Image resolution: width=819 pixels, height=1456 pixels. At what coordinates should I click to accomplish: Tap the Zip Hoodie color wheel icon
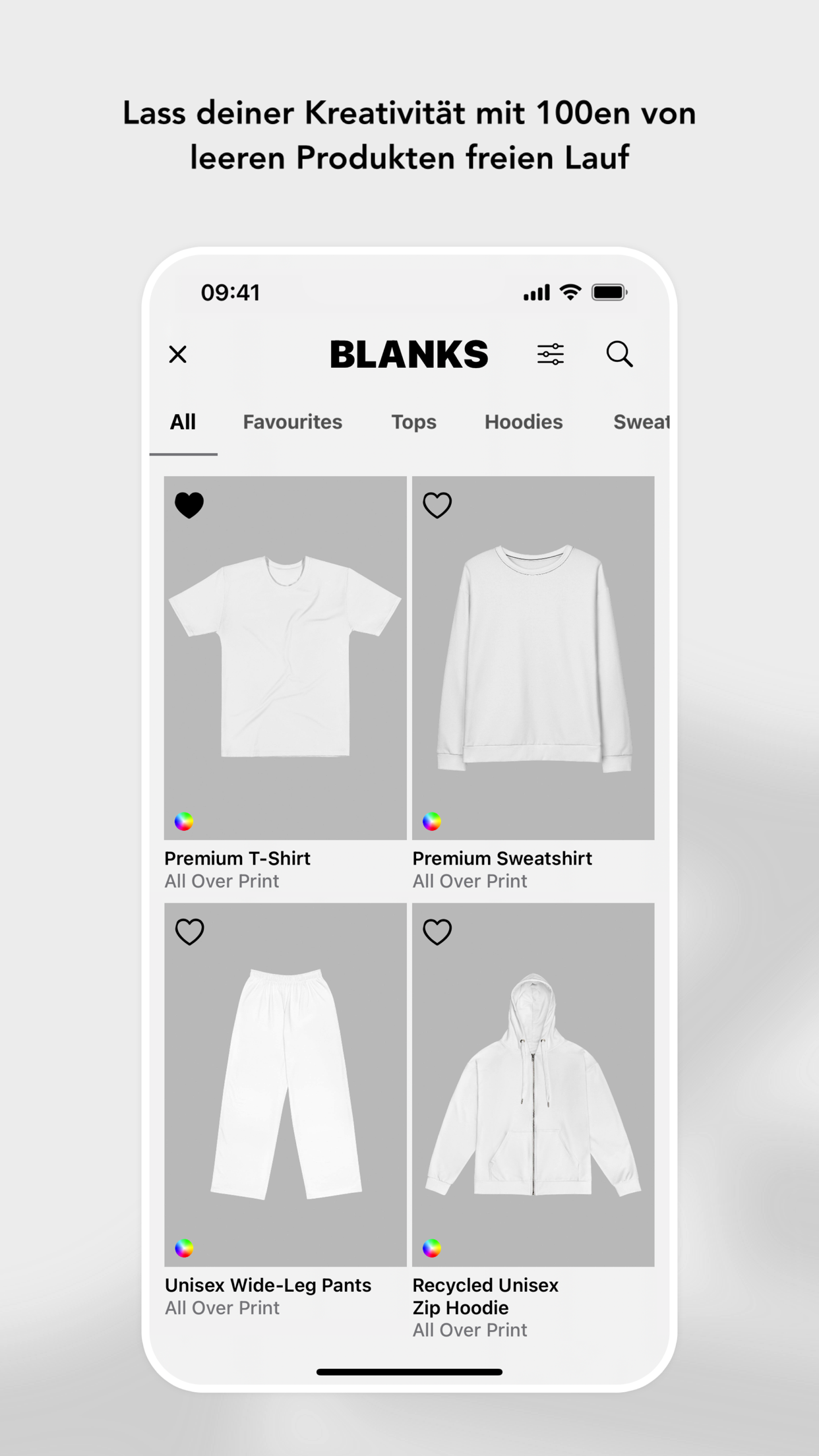pos(432,1248)
